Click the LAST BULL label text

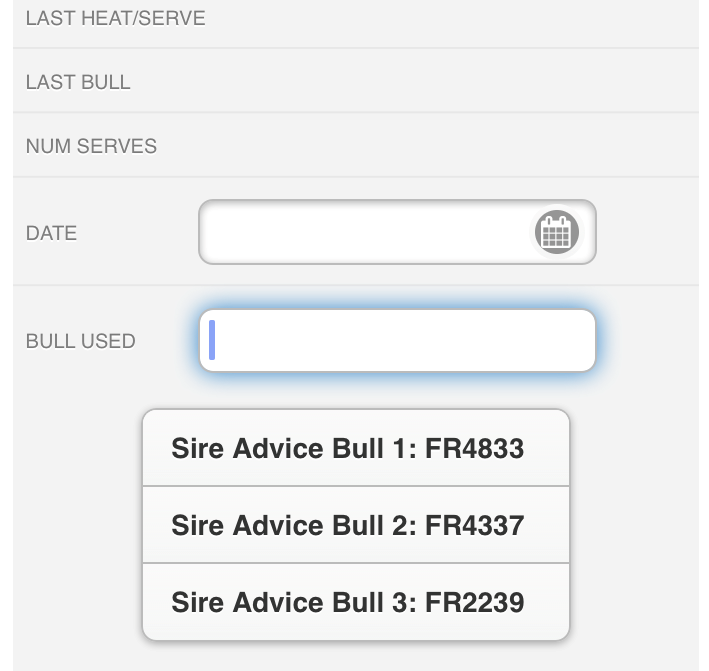[x=78, y=82]
